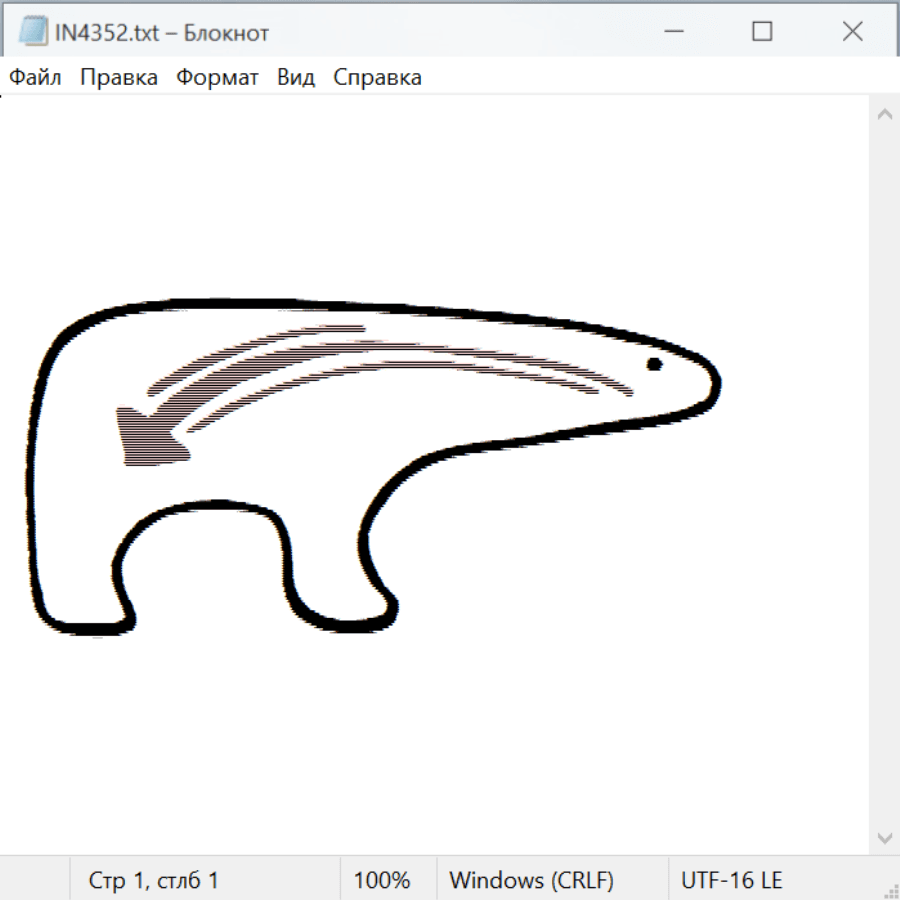Minimize the Notepad window
The height and width of the screenshot is (900, 900).
click(x=671, y=32)
